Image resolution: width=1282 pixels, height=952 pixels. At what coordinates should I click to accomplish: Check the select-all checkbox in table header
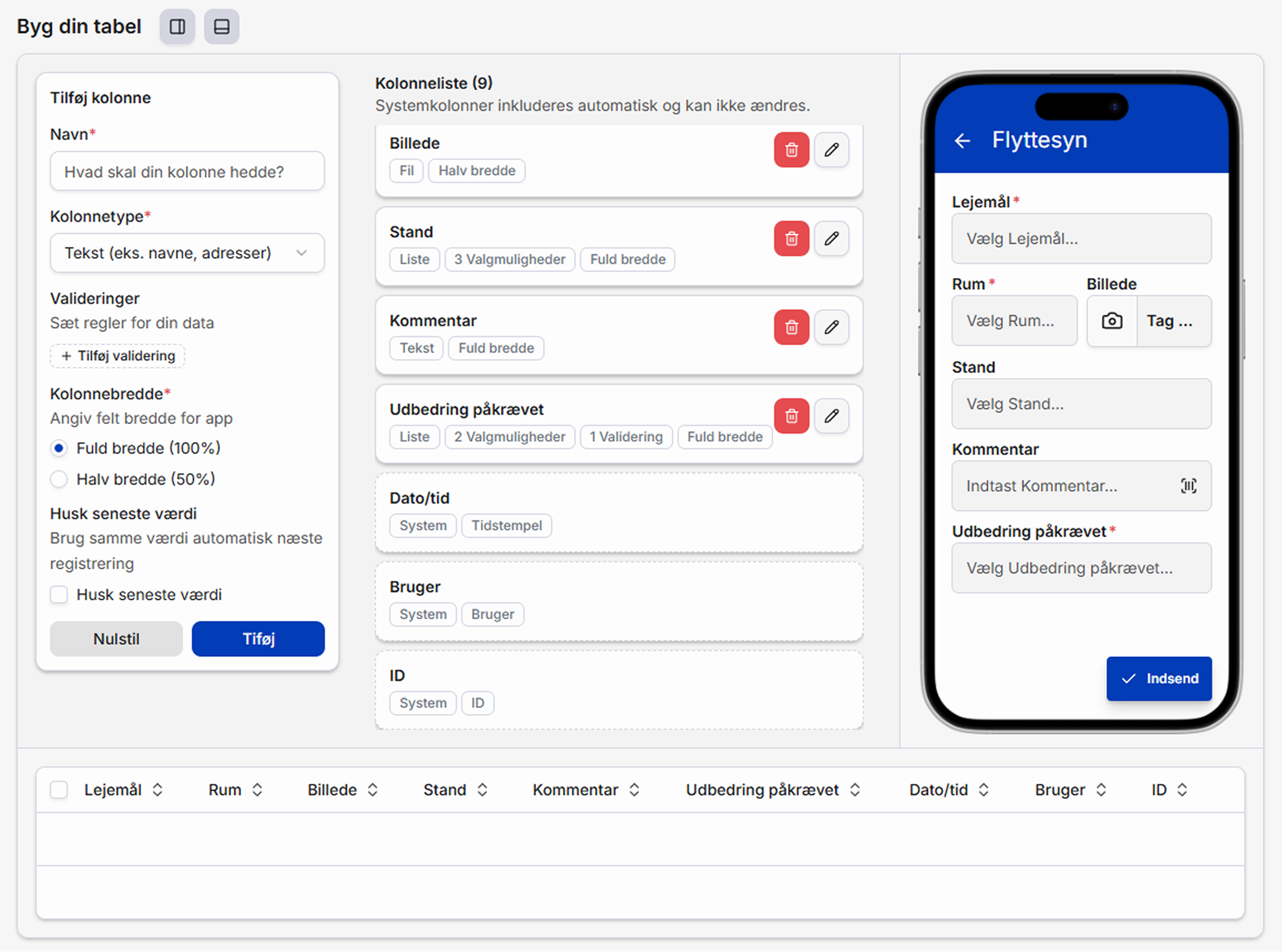pos(59,790)
